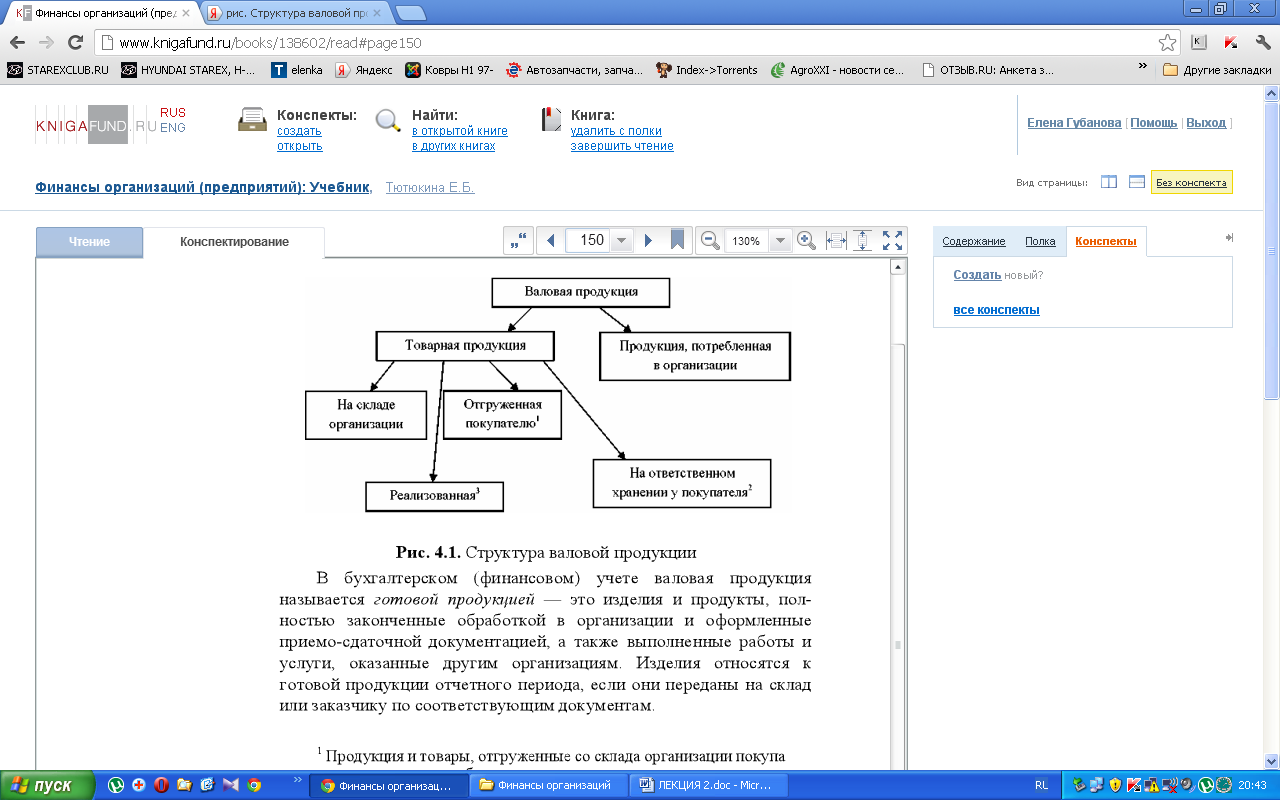Collapse the right side panel arrow
Screen dimensions: 1280x800
click(x=1229, y=237)
